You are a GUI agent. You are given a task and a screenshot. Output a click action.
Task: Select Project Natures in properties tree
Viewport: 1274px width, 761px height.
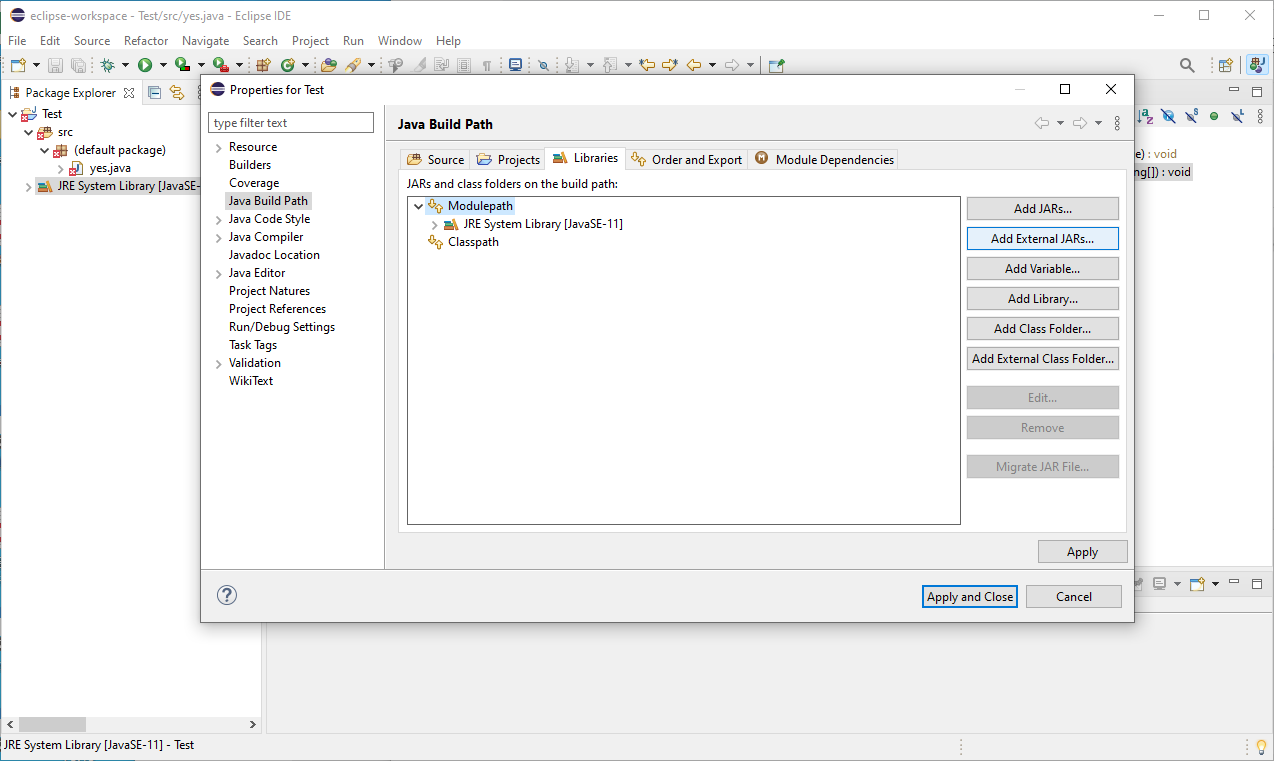pos(269,291)
